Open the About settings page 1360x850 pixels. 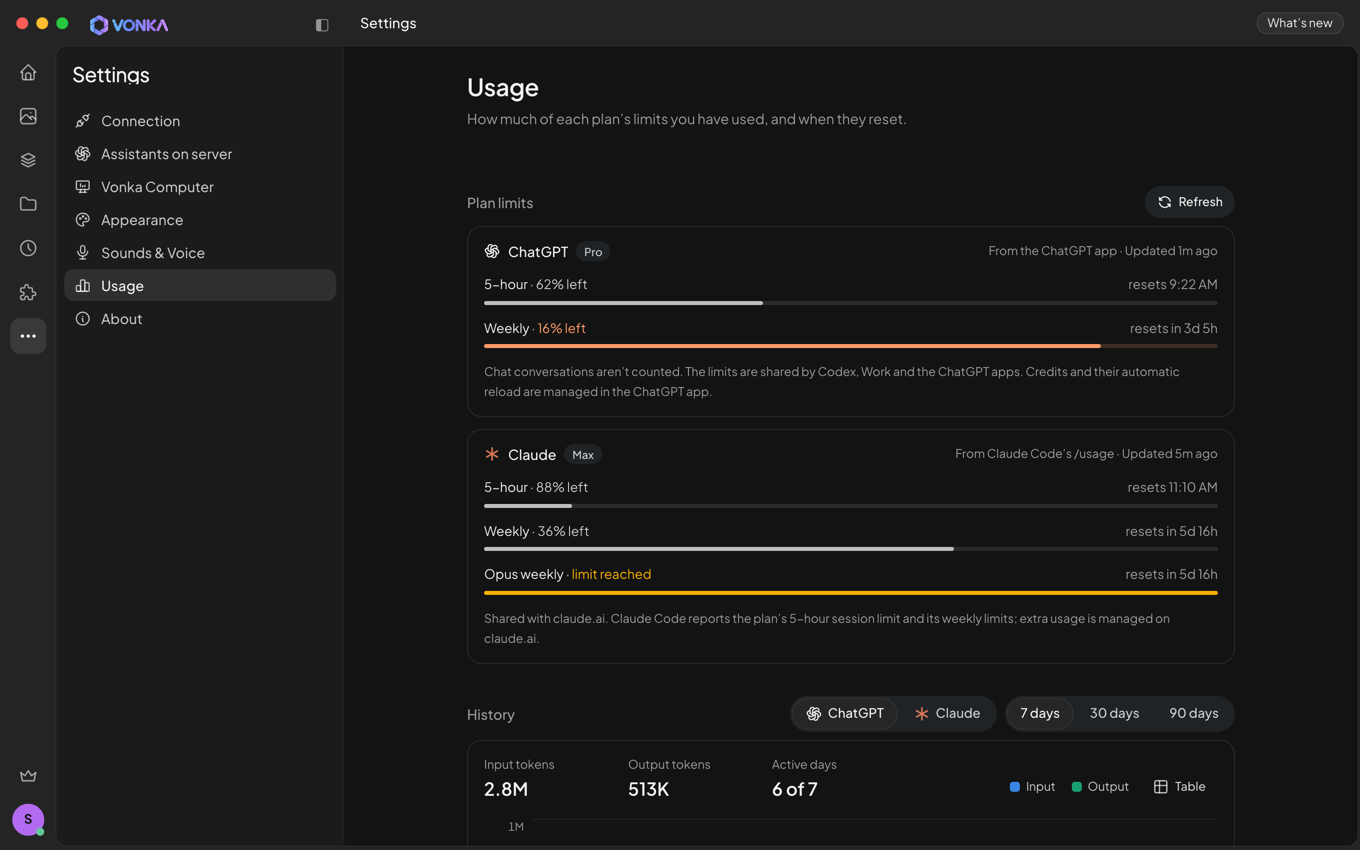[200, 319]
